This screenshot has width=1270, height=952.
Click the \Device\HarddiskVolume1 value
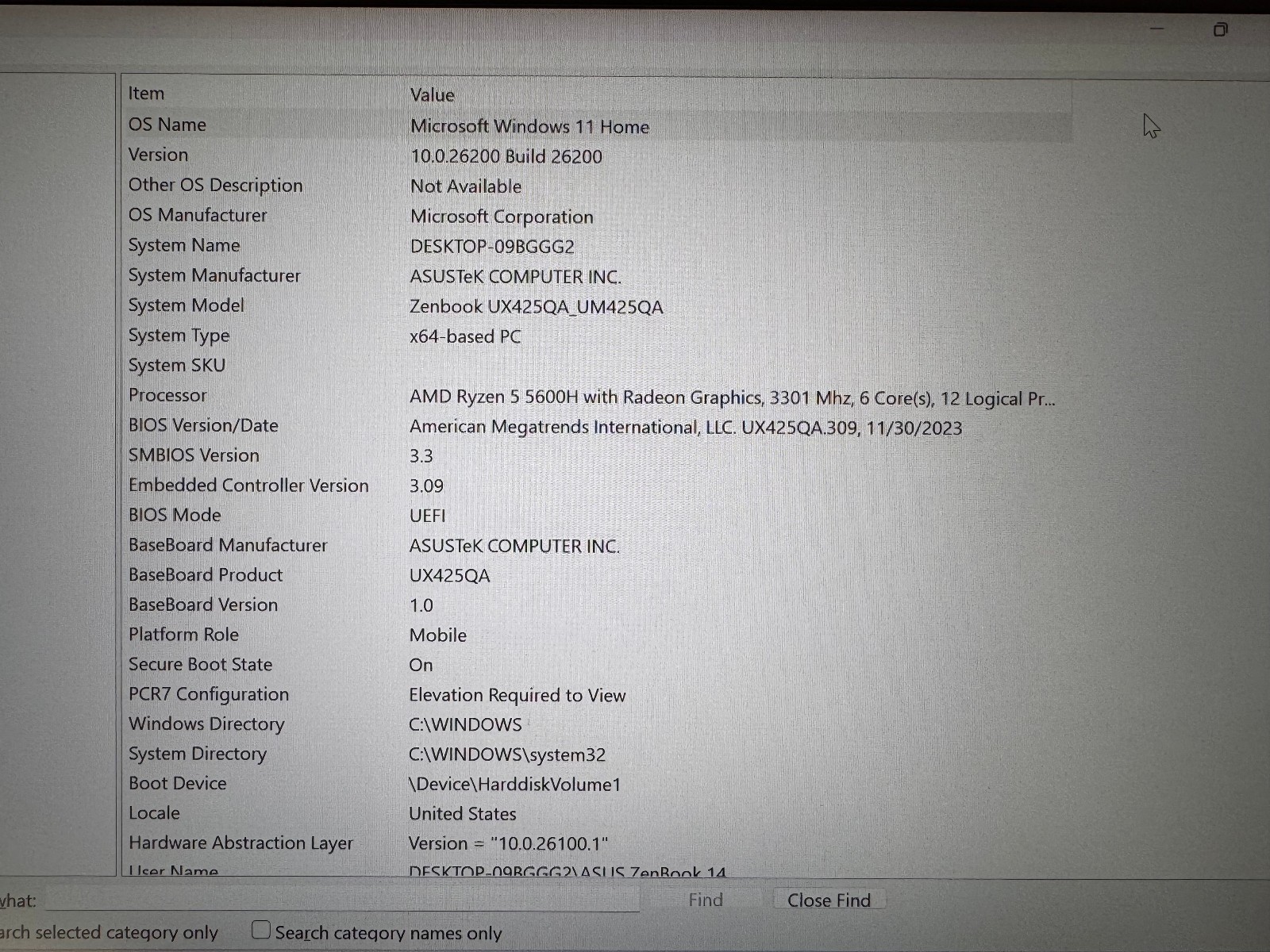(514, 784)
